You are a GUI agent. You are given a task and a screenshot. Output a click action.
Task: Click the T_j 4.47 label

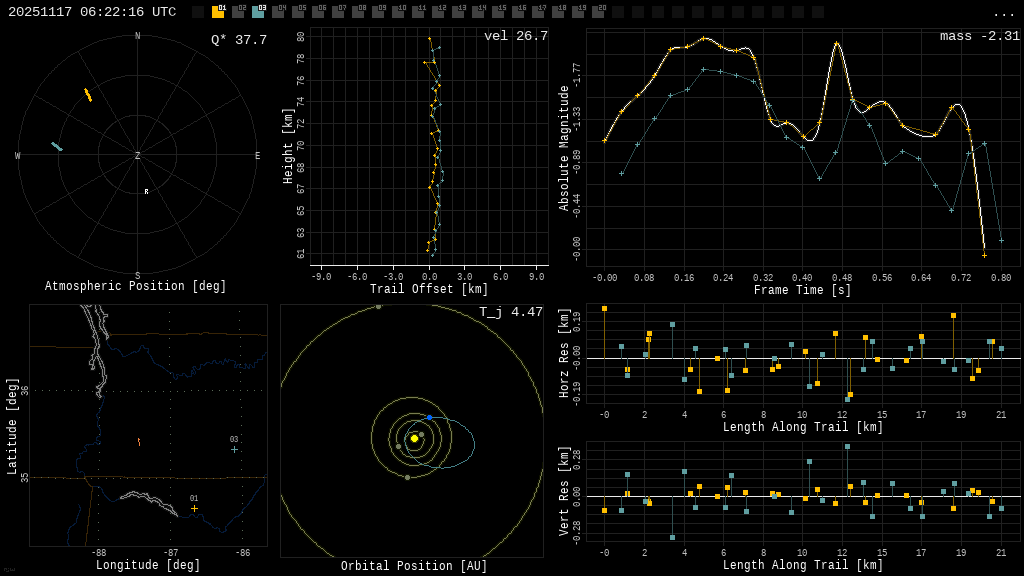(x=510, y=313)
